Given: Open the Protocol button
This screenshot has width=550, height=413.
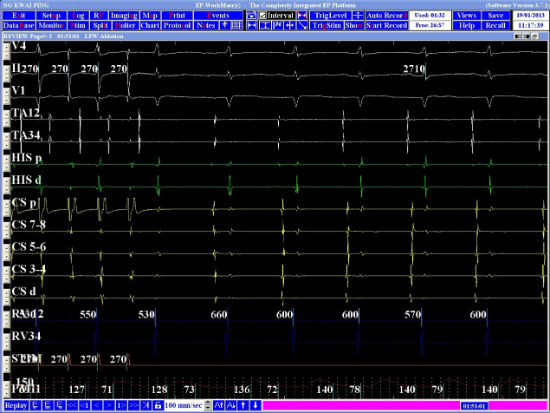Looking at the screenshot, I should coord(177,26).
